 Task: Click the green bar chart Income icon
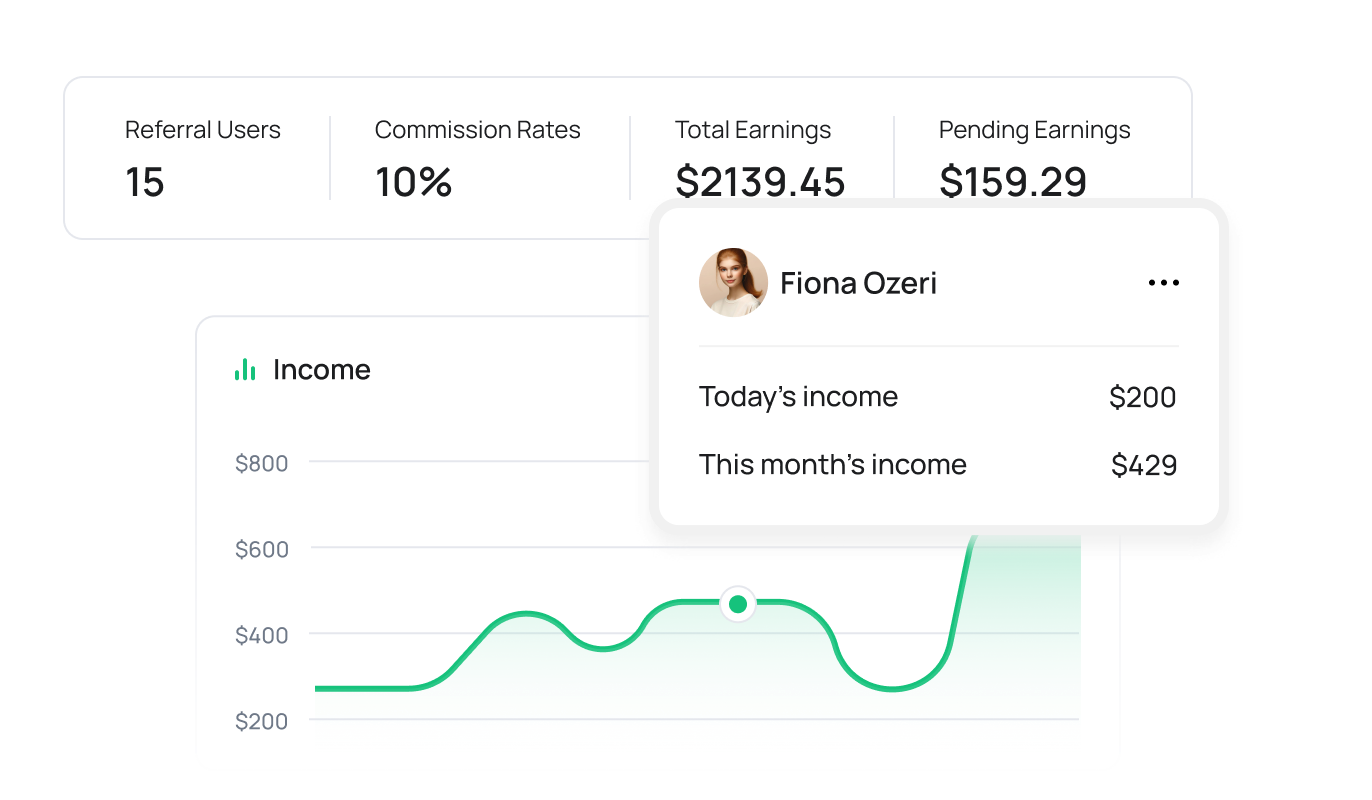click(x=245, y=370)
